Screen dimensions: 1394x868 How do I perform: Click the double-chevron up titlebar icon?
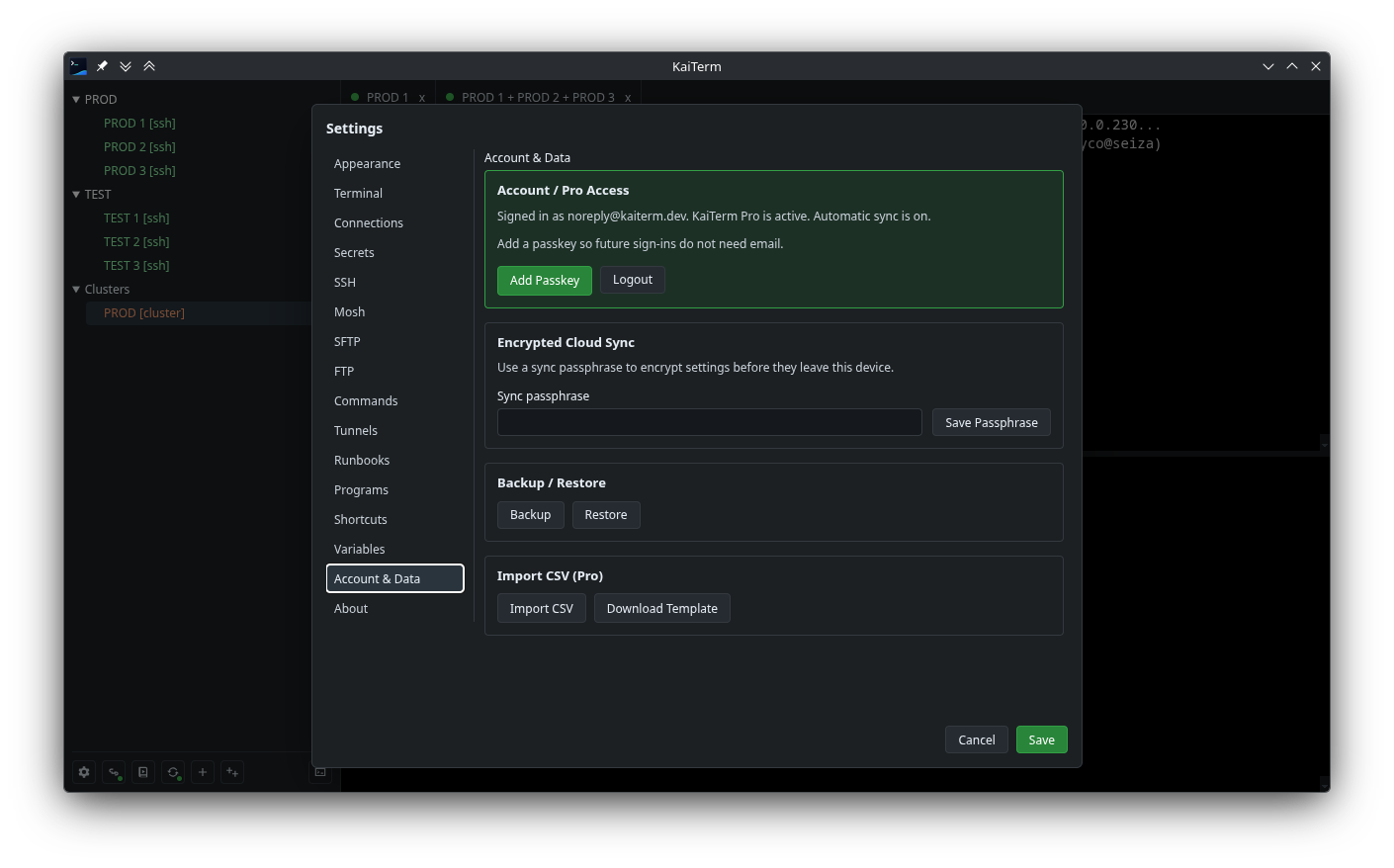tap(149, 66)
